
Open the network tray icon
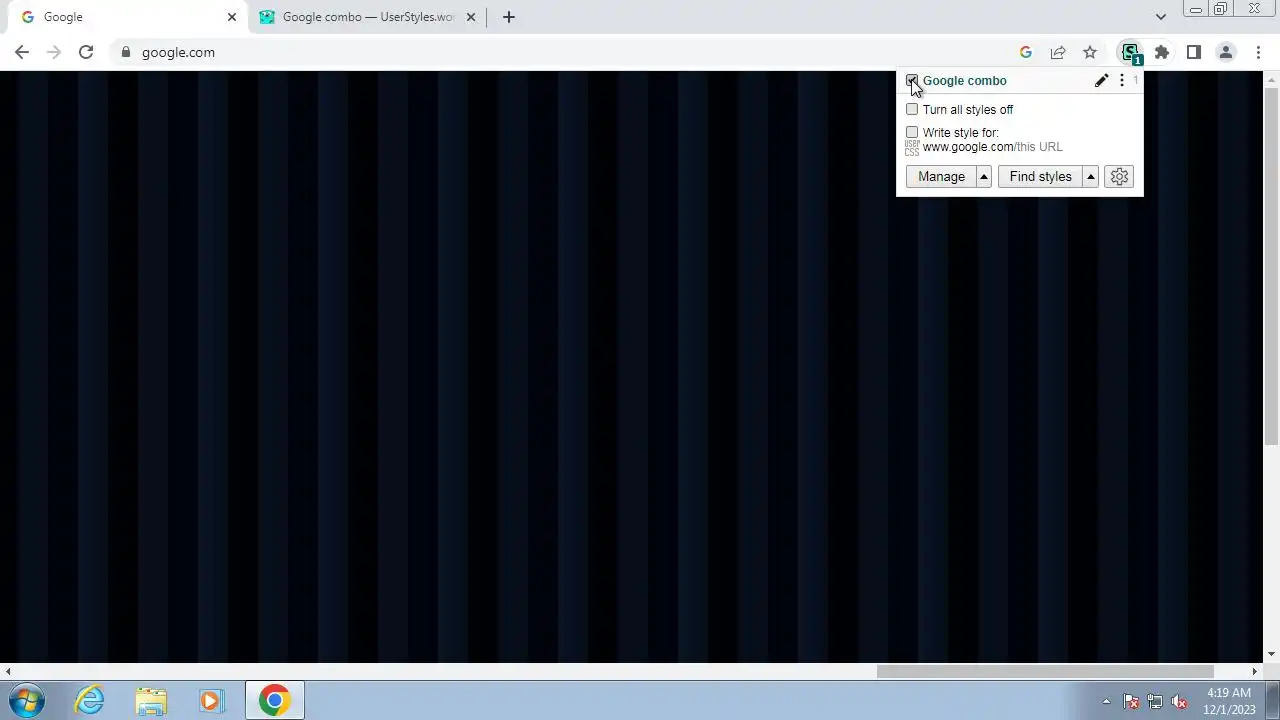coord(1155,702)
